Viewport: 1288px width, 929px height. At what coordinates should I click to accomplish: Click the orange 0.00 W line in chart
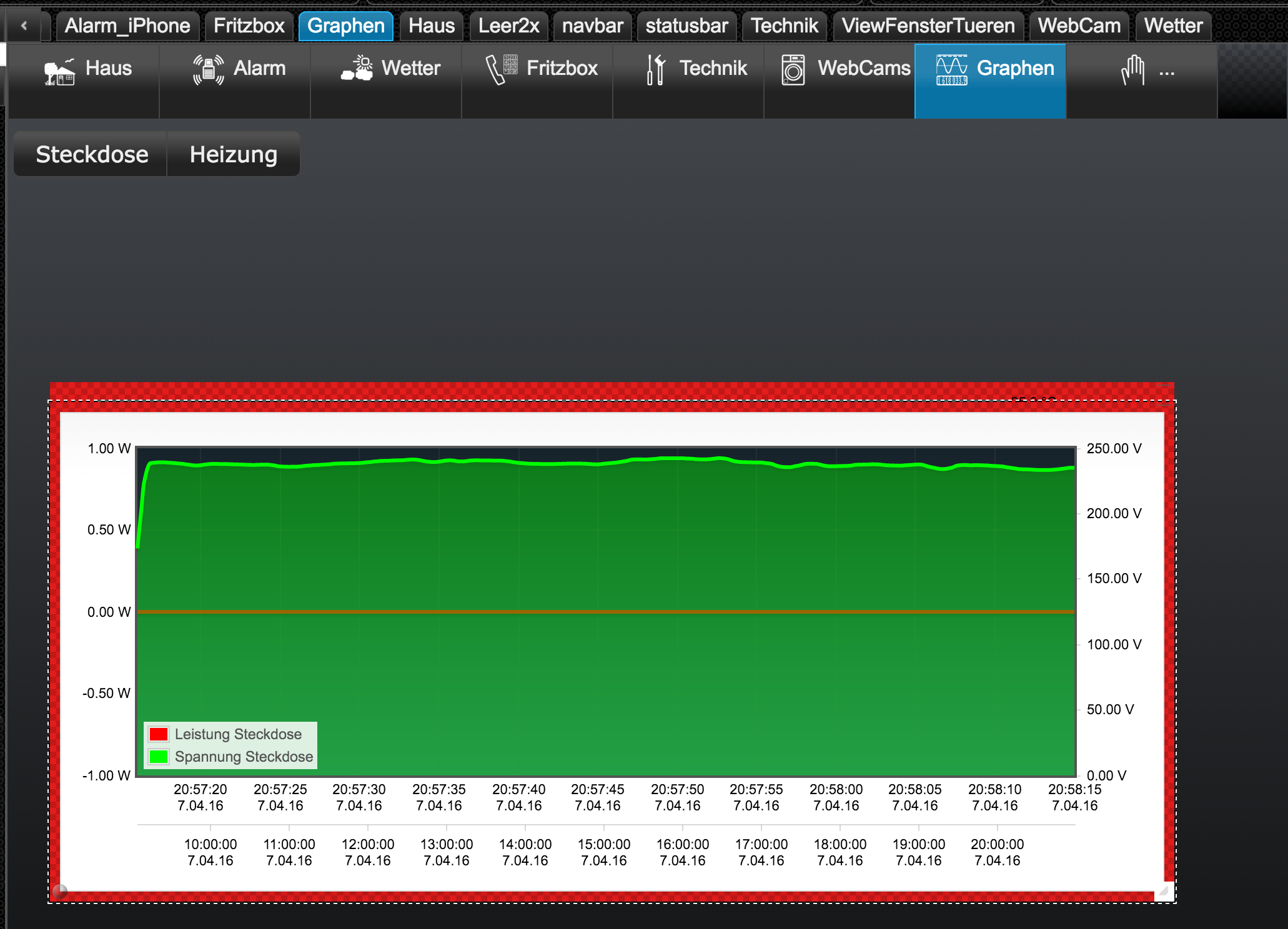(x=606, y=612)
